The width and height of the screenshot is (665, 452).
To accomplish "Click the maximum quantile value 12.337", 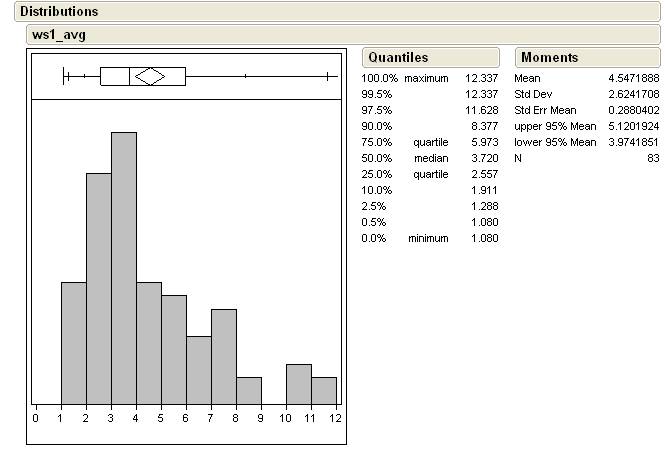I will click(x=481, y=78).
